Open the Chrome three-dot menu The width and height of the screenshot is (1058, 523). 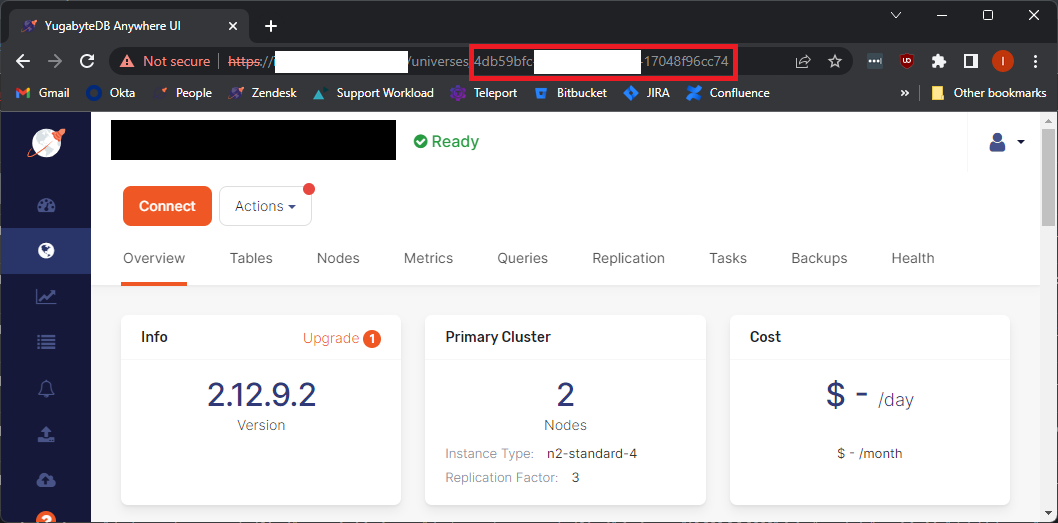(x=1036, y=61)
